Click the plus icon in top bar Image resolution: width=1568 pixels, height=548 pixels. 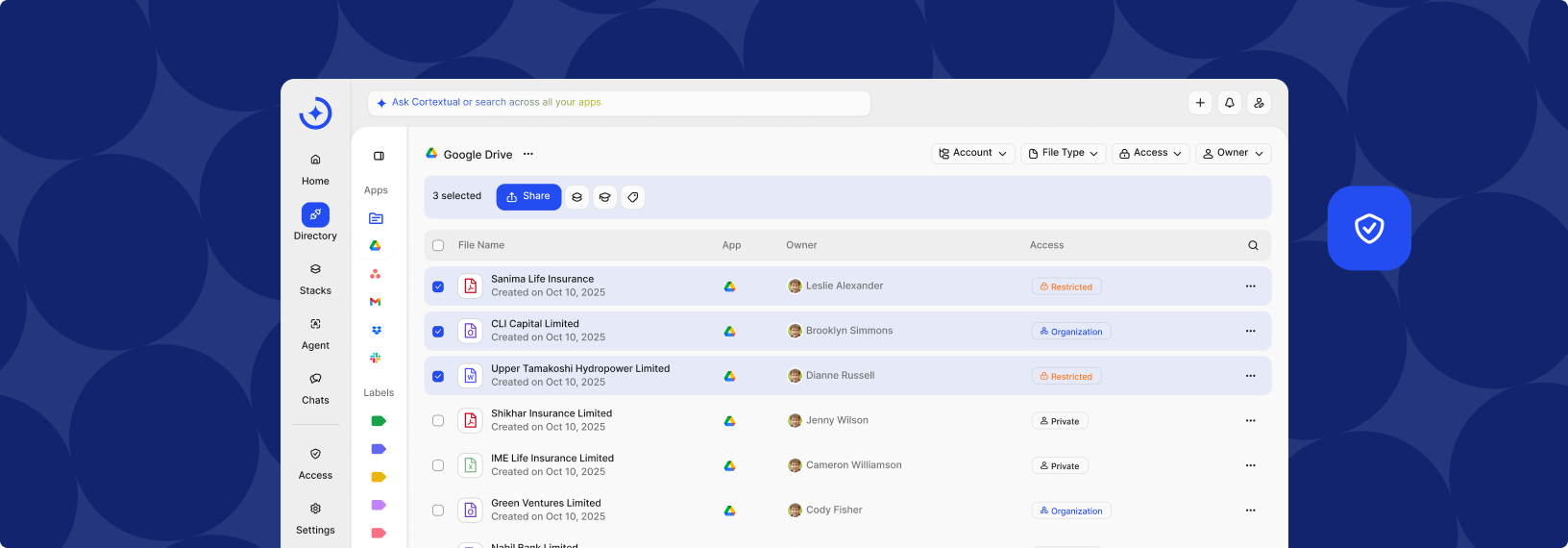point(1200,103)
